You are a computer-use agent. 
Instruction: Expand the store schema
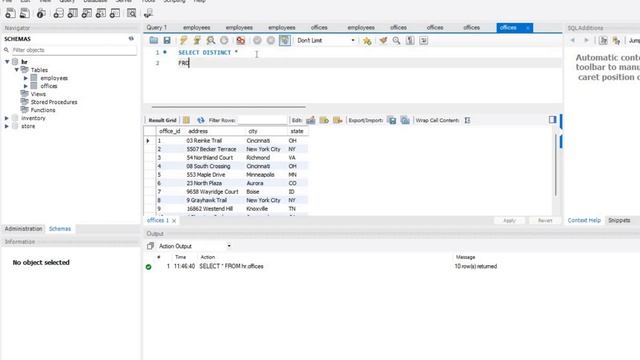point(7,126)
